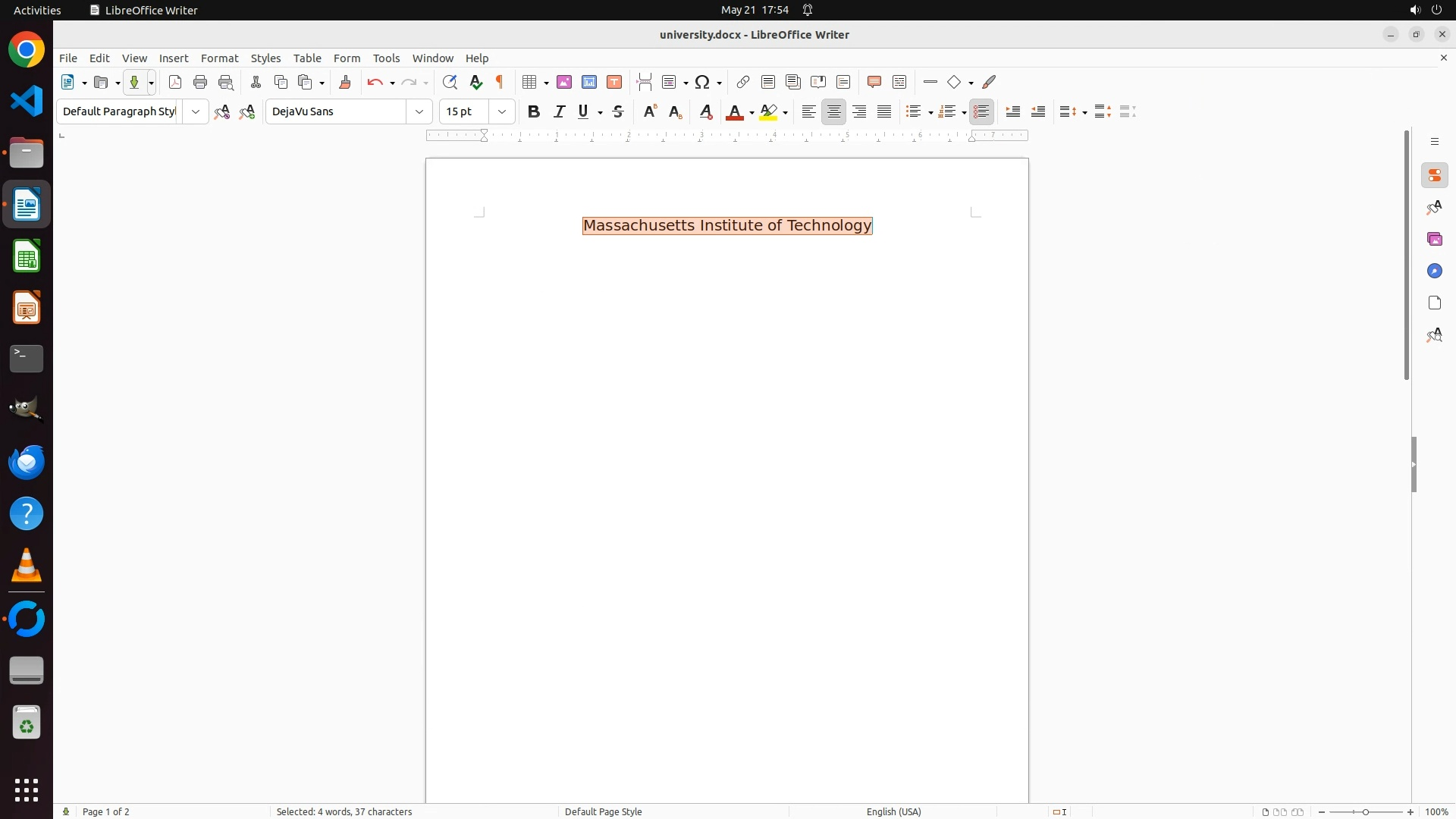This screenshot has width=1456, height=819.
Task: Click English (USA) language in status bar
Action: [893, 811]
